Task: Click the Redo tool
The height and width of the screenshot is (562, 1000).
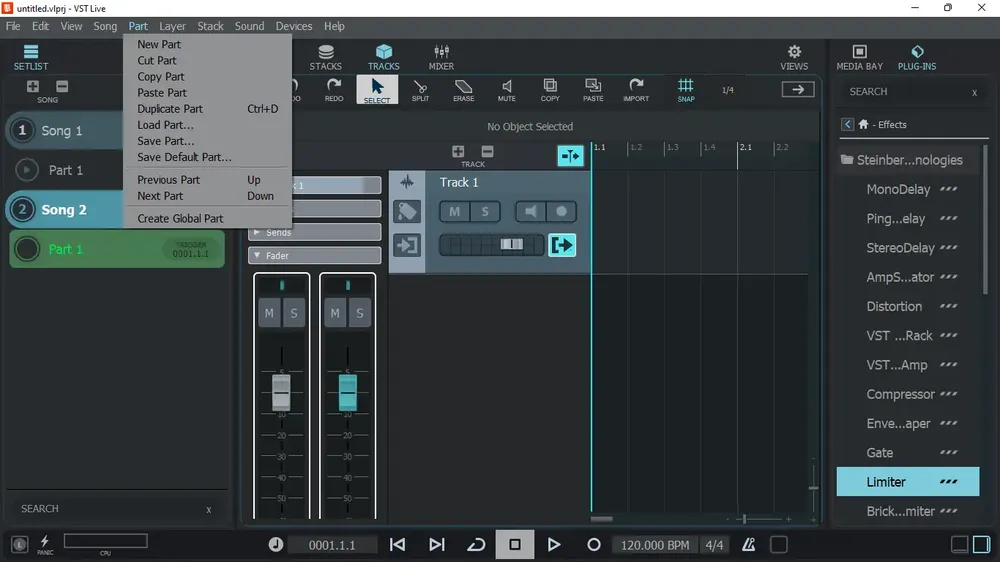Action: 334,90
